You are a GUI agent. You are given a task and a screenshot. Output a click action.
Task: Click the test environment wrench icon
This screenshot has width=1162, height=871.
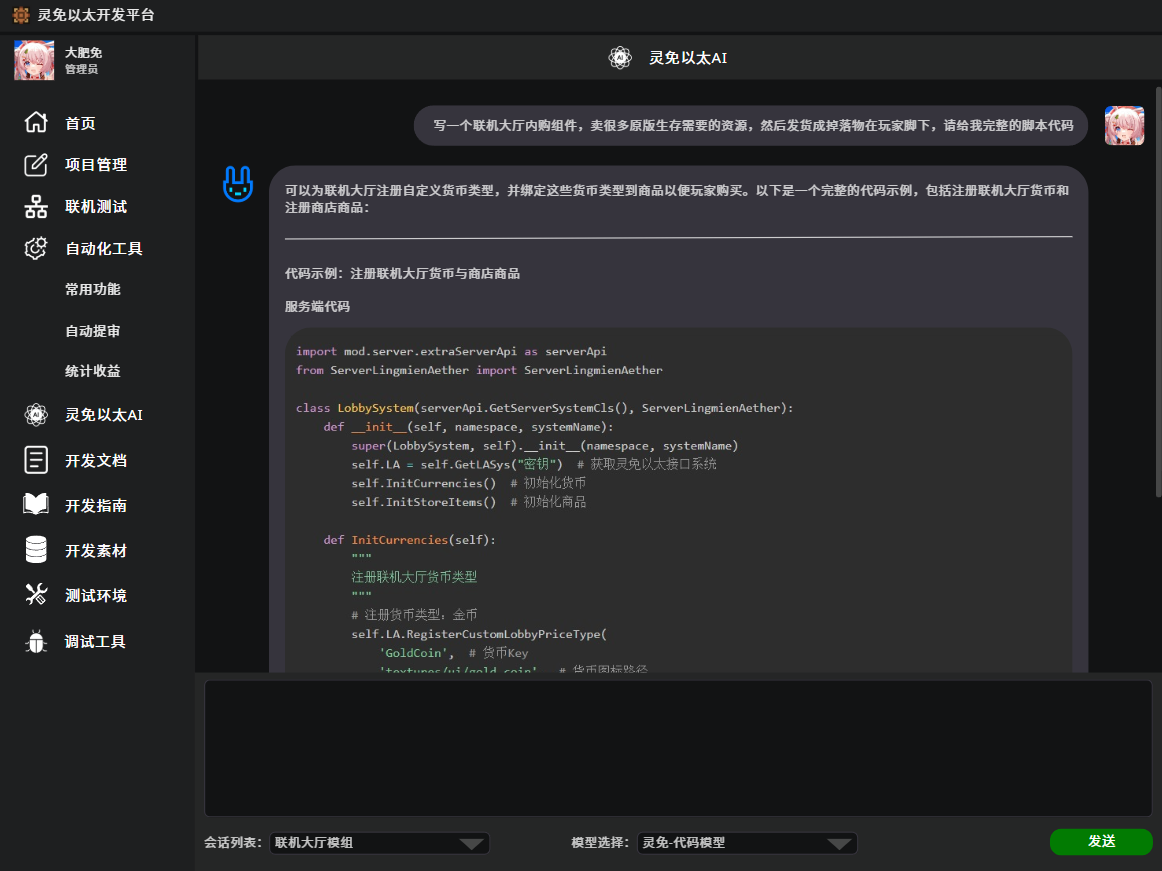click(36, 595)
